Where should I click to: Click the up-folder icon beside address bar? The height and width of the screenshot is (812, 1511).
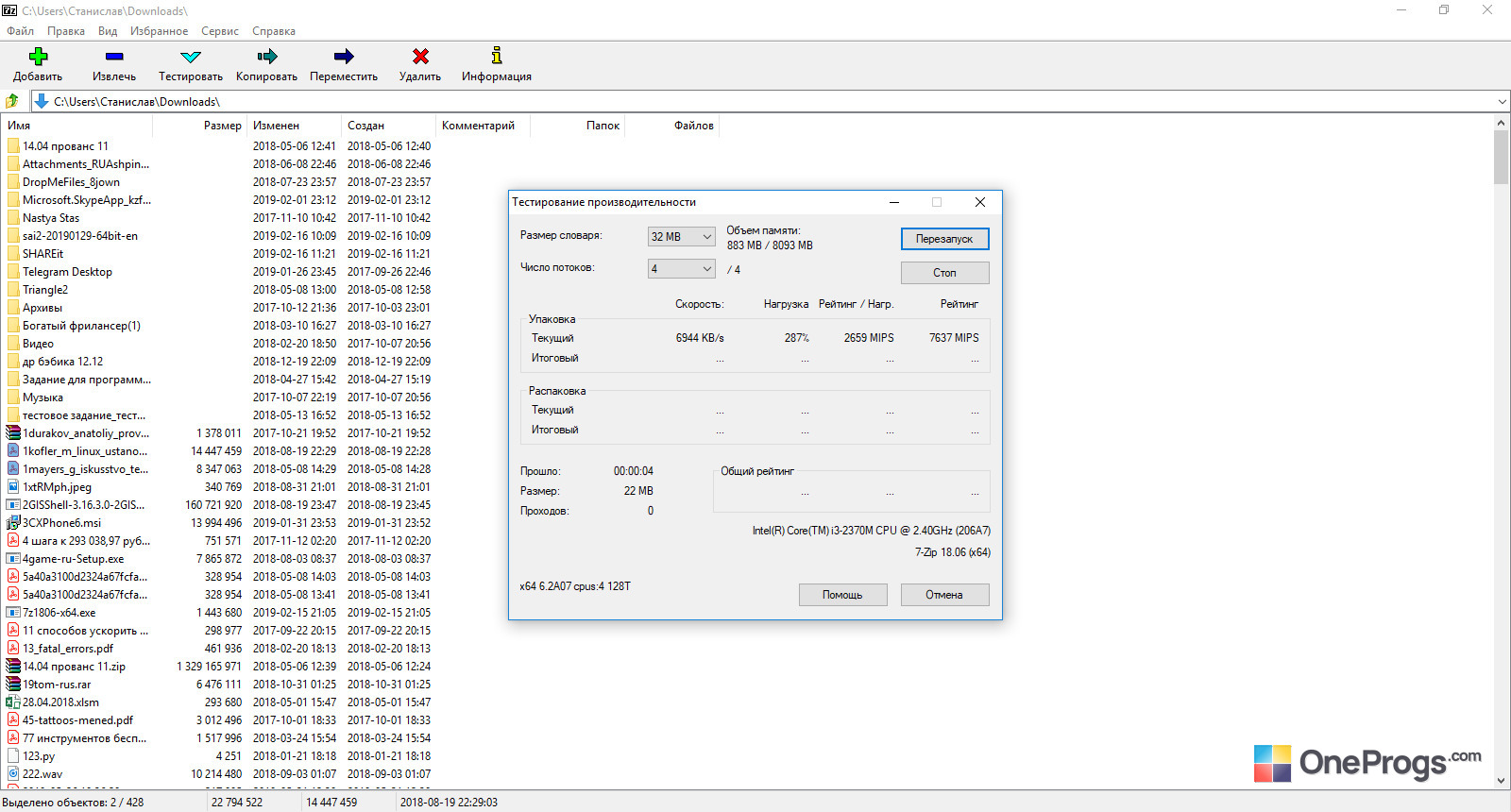(12, 101)
